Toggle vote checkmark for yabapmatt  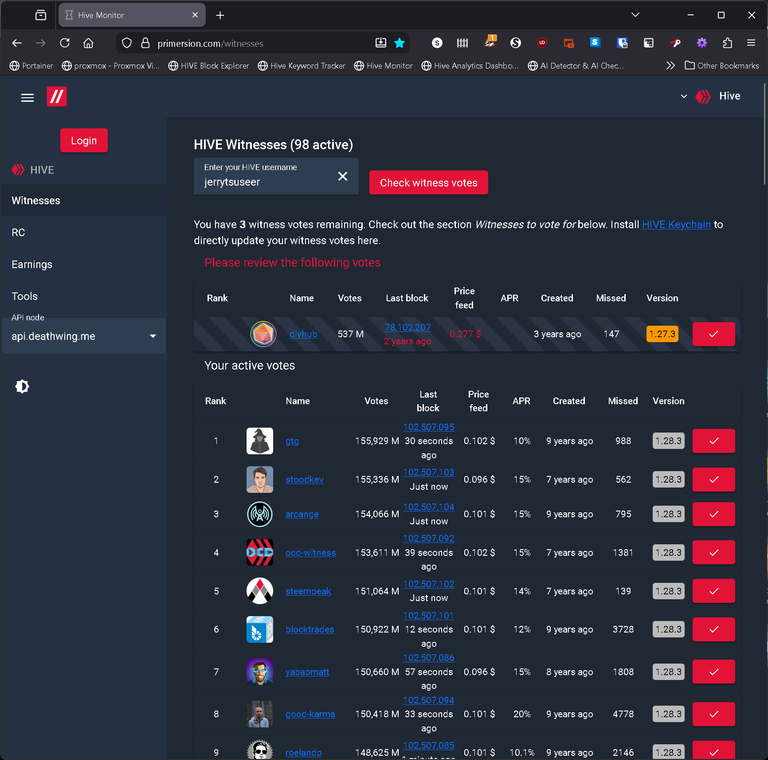coord(713,672)
